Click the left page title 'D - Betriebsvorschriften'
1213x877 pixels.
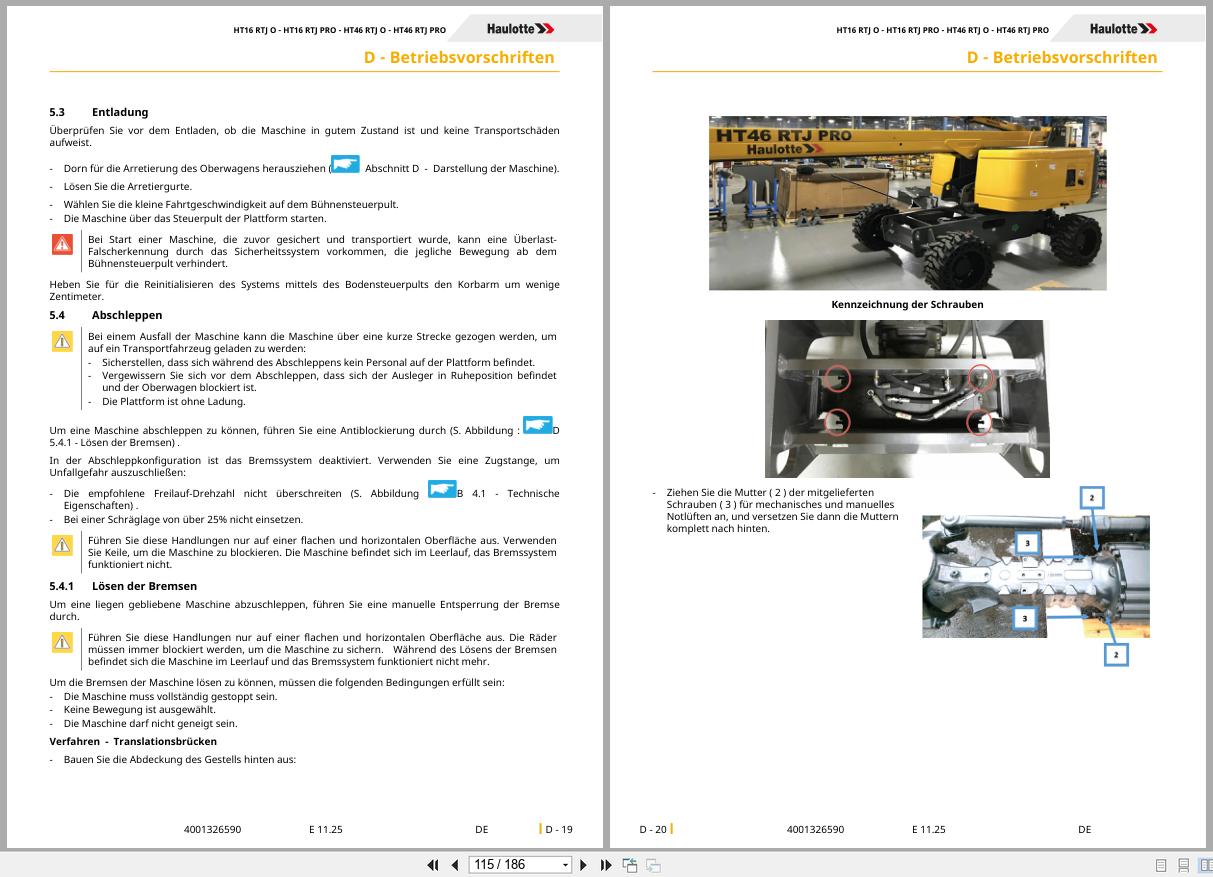459,57
